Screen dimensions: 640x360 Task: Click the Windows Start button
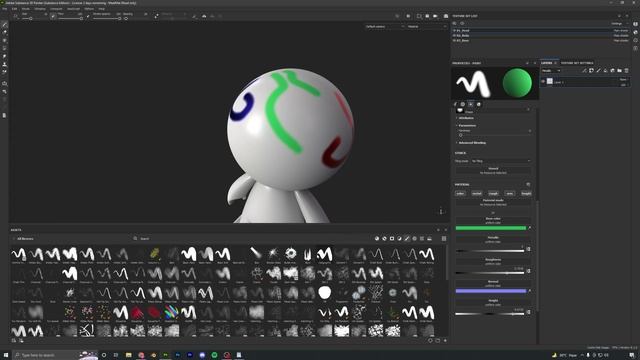(x=6, y=355)
